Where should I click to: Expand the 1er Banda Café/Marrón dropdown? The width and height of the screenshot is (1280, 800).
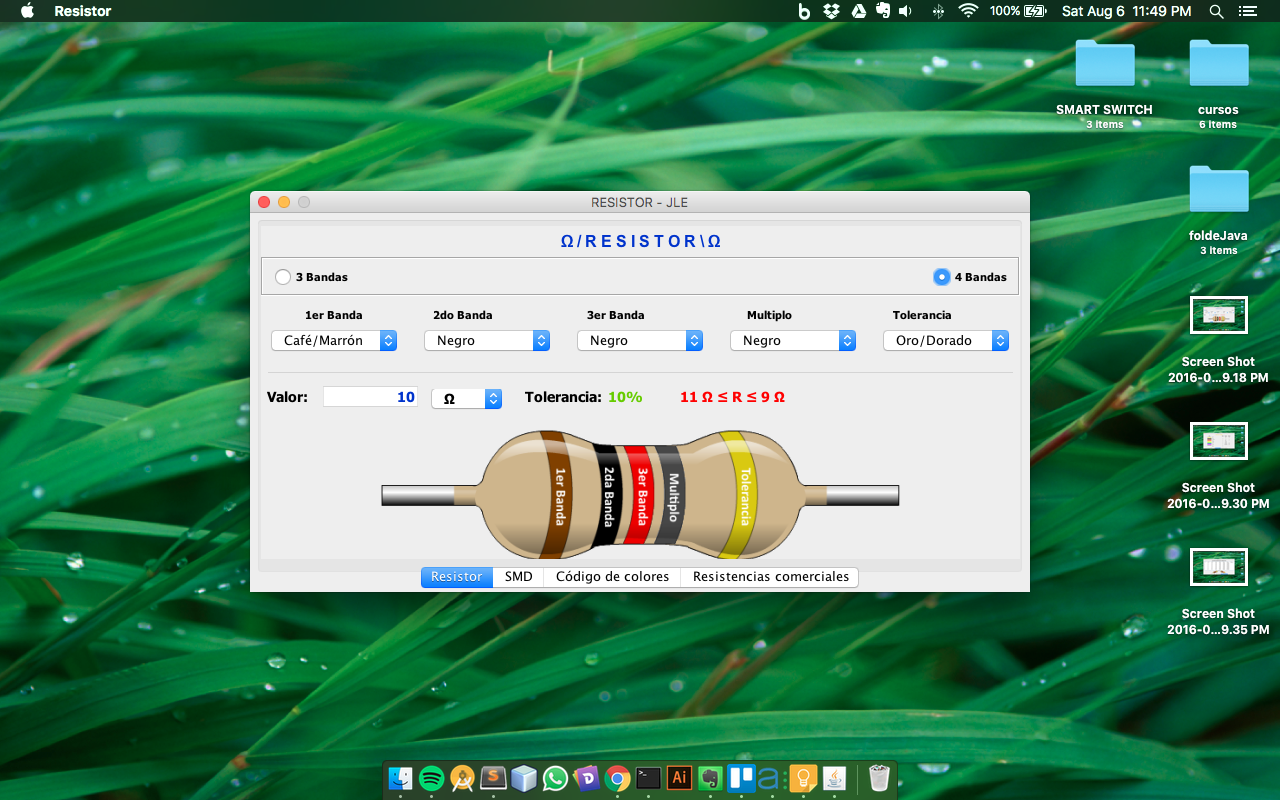point(334,341)
